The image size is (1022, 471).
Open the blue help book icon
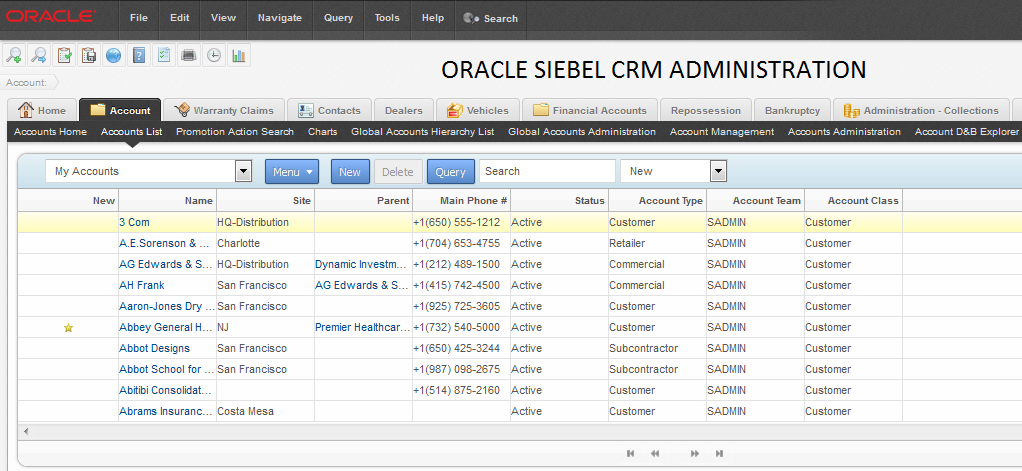[x=138, y=55]
